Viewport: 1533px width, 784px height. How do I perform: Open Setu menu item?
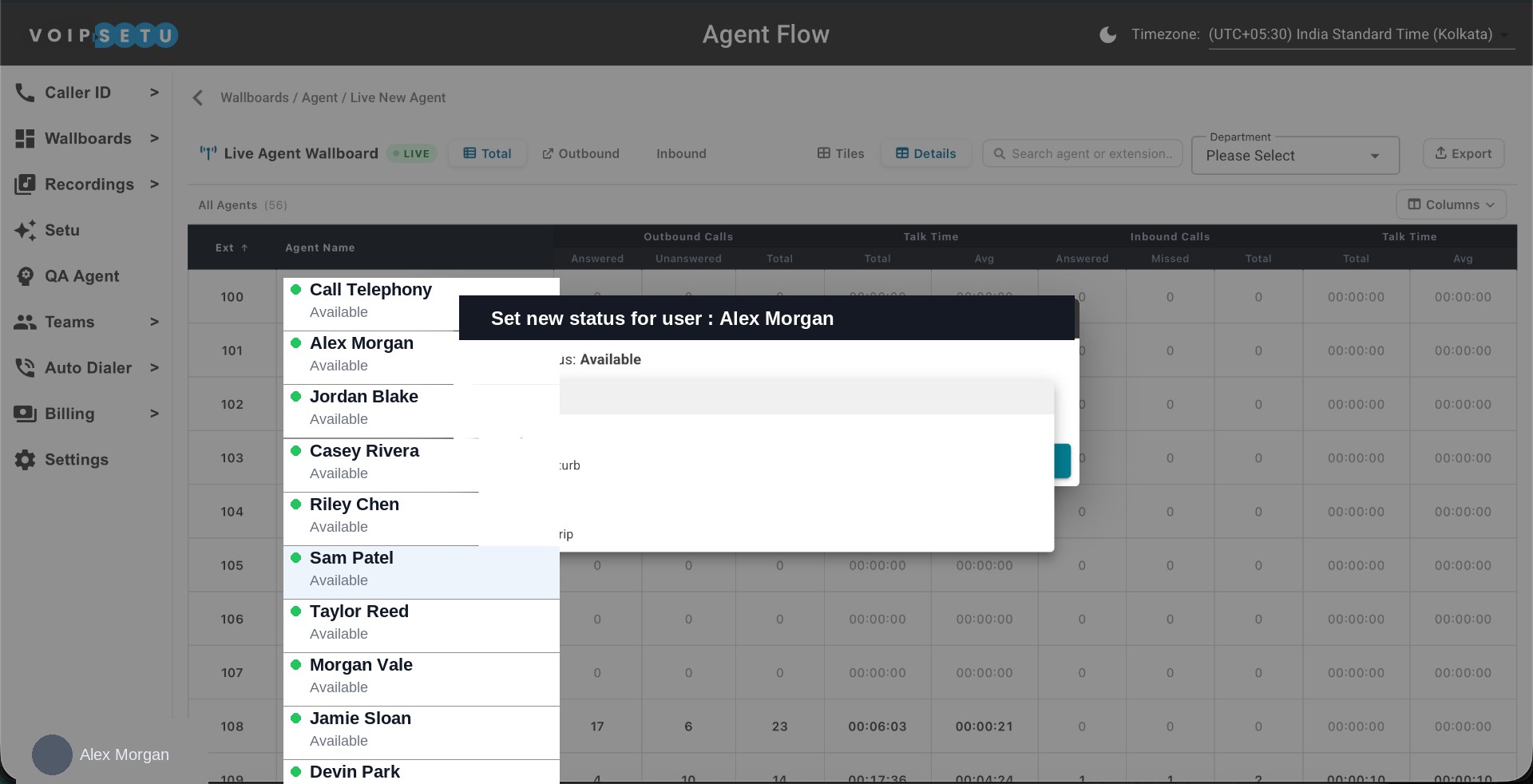pos(62,230)
